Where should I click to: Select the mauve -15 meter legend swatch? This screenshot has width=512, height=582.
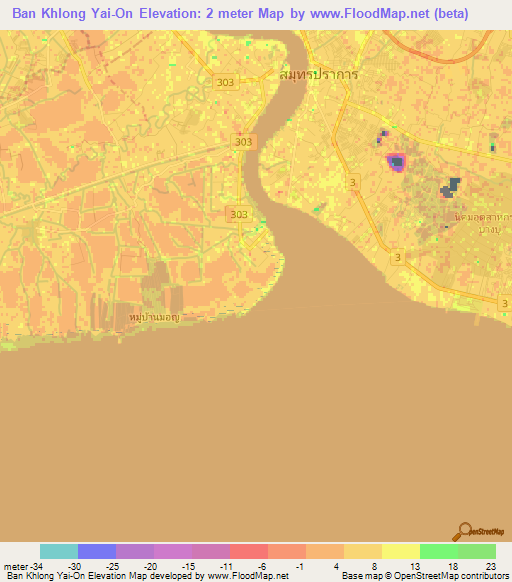(x=211, y=551)
